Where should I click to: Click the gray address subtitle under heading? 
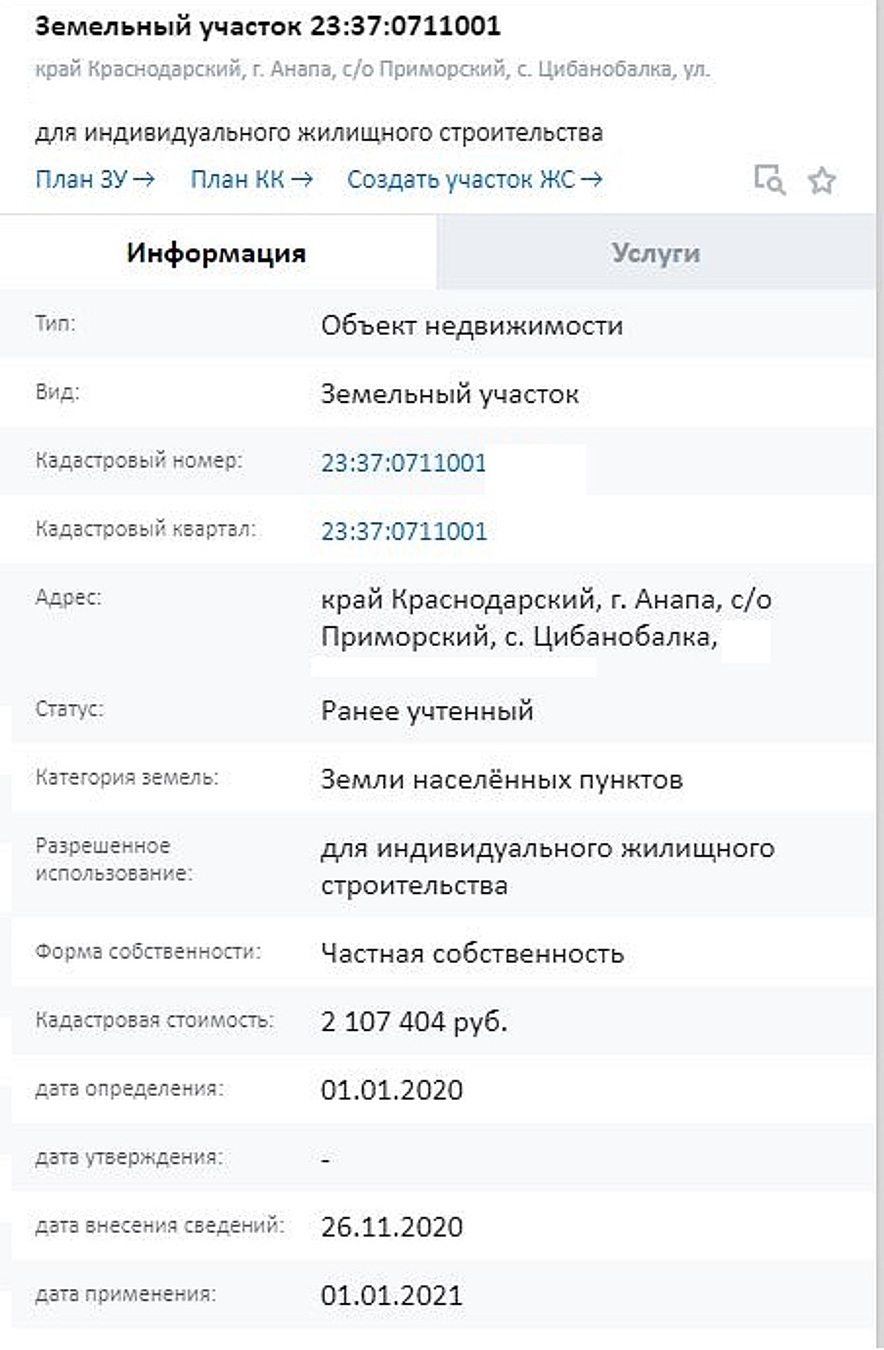(x=373, y=71)
